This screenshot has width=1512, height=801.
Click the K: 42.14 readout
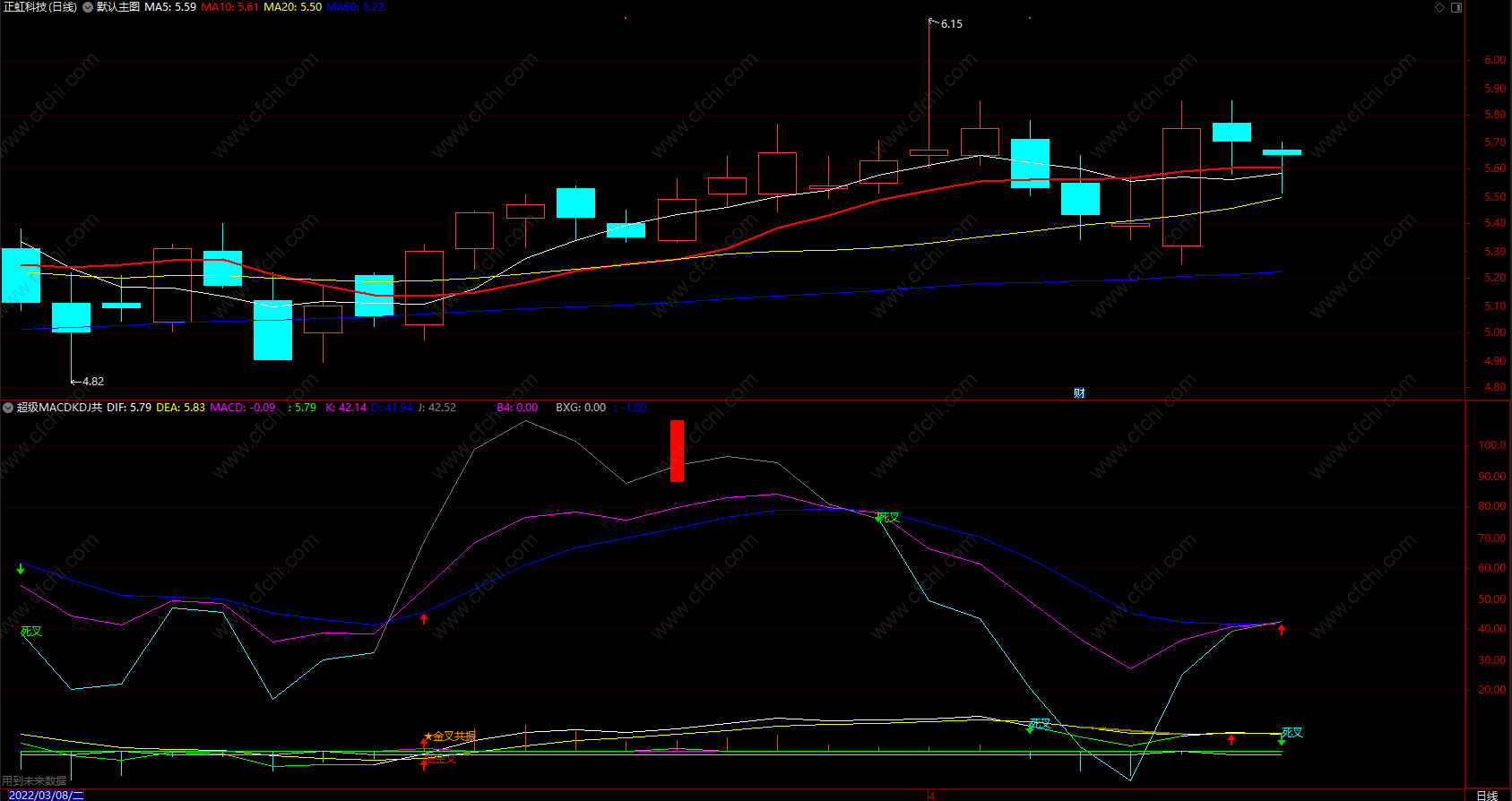pos(346,408)
